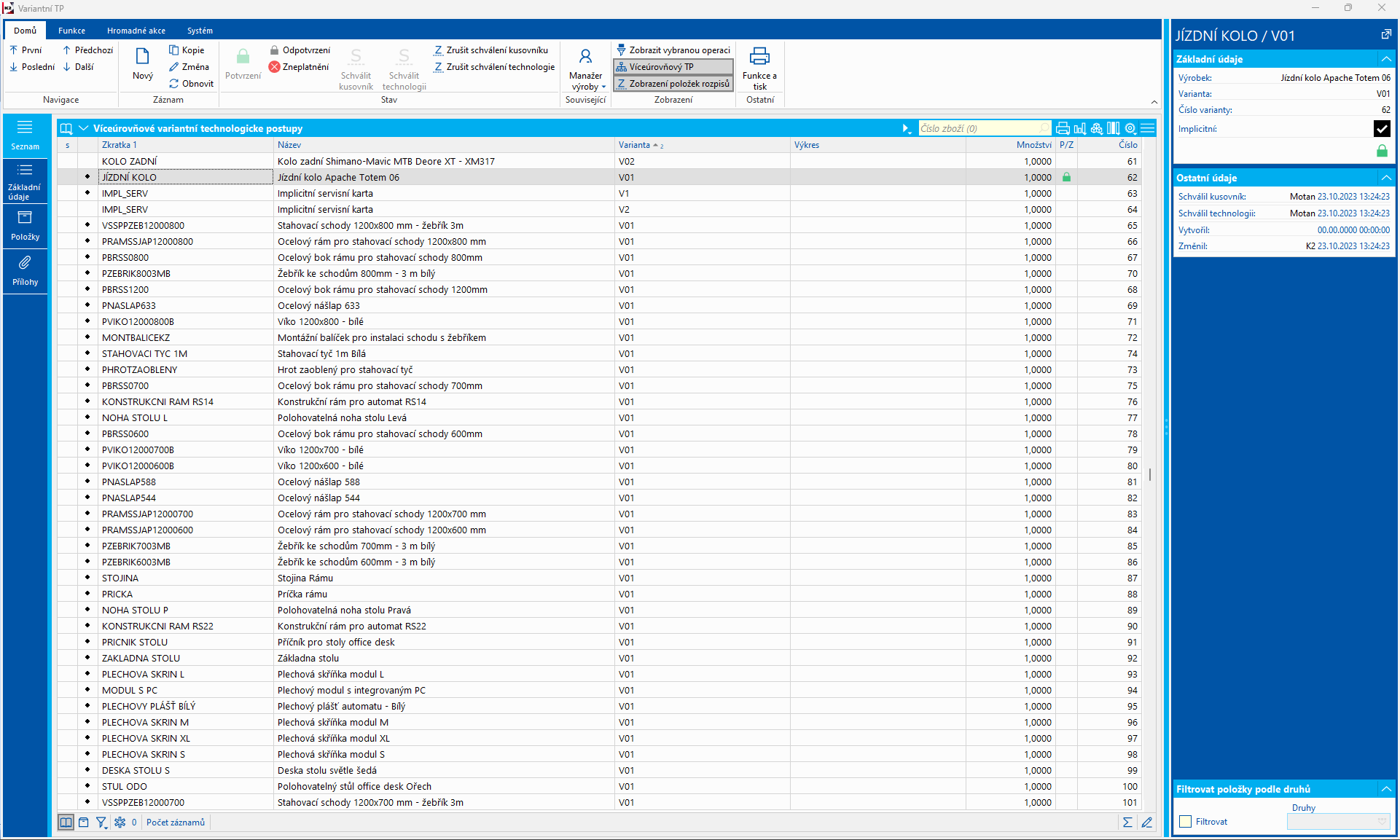Open the bar chart icon in grid header
Viewport: 1400px width, 840px height.
pyautogui.click(x=1079, y=128)
